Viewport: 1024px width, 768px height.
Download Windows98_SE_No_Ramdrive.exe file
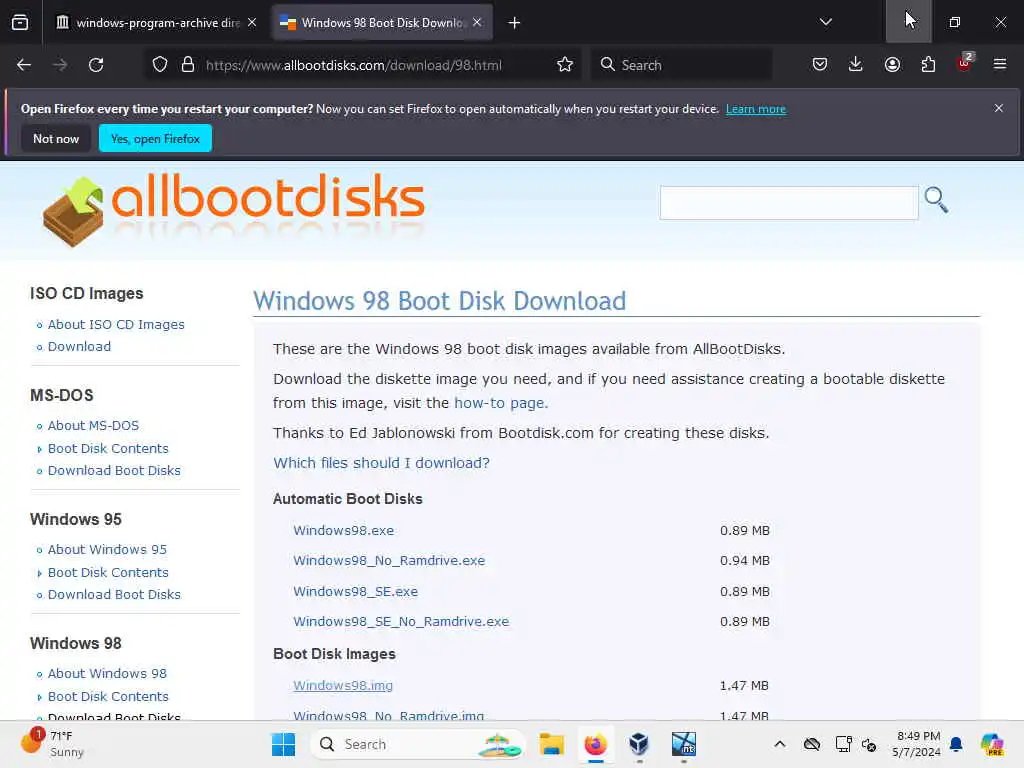click(401, 622)
